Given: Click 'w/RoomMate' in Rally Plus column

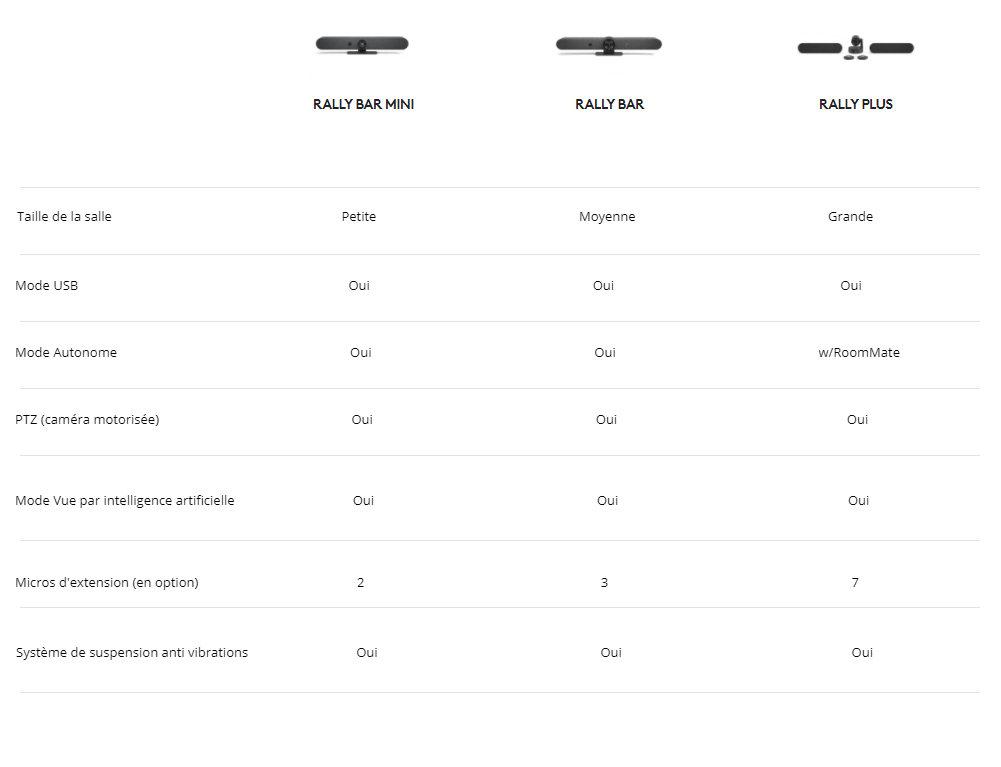Looking at the screenshot, I should pyautogui.click(x=859, y=353).
